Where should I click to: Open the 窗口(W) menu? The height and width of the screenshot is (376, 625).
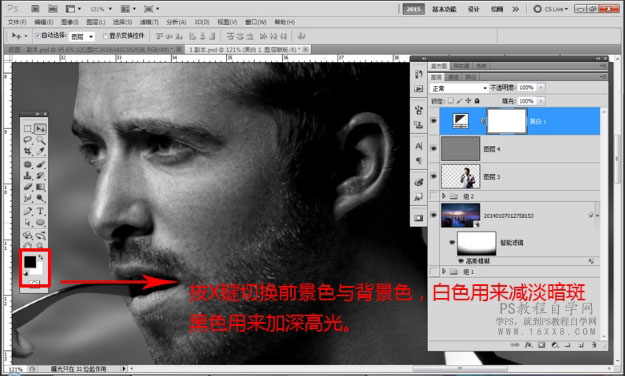[x=256, y=22]
